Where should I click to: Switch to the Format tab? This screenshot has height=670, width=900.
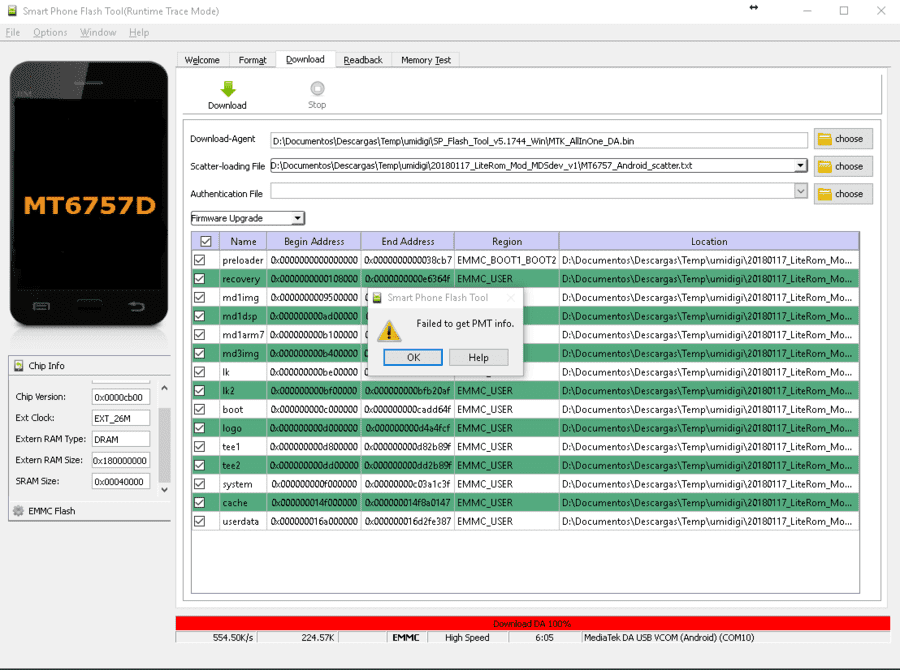click(x=253, y=60)
